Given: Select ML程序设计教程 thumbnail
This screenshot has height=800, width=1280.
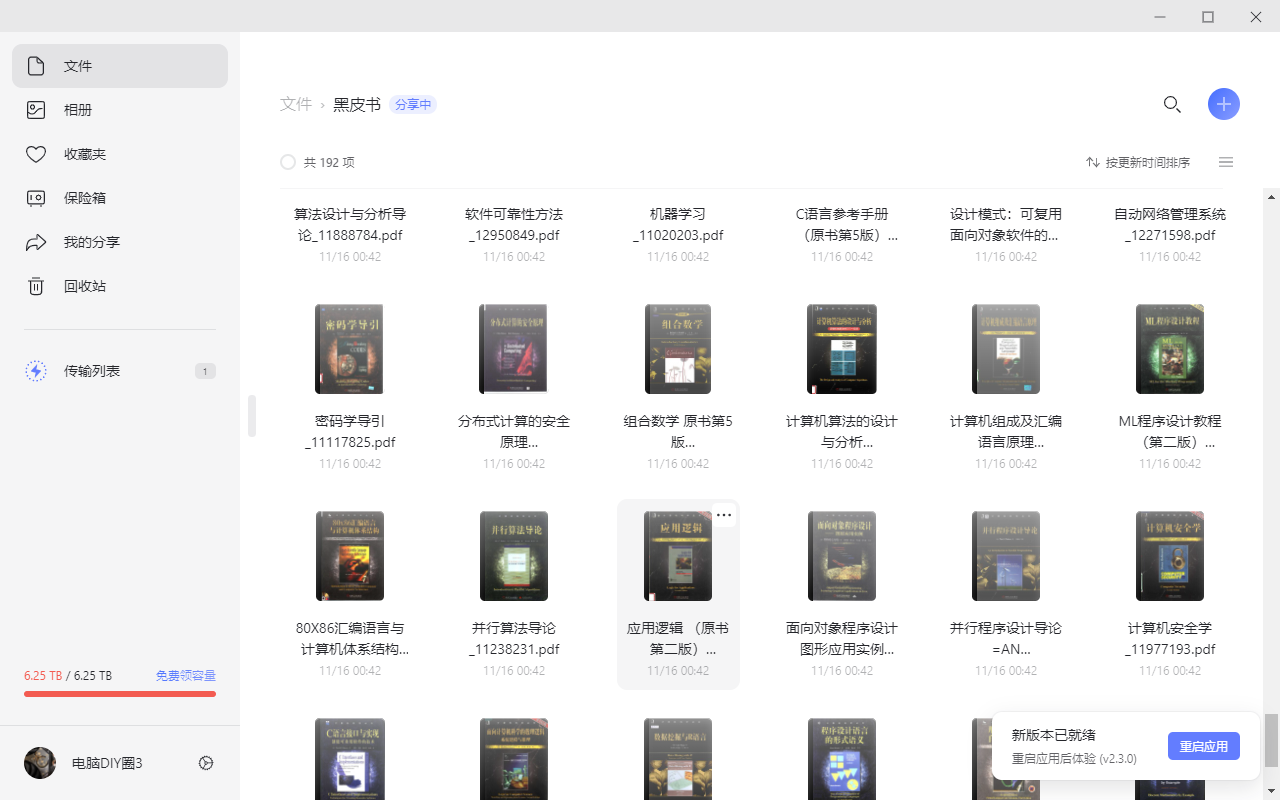Looking at the screenshot, I should coord(1170,349).
